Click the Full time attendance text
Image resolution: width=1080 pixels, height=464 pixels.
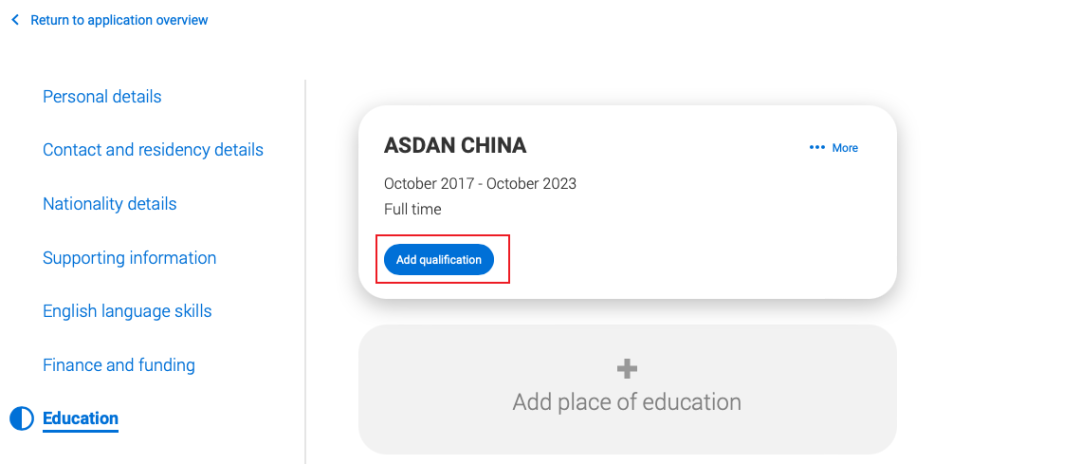point(413,209)
